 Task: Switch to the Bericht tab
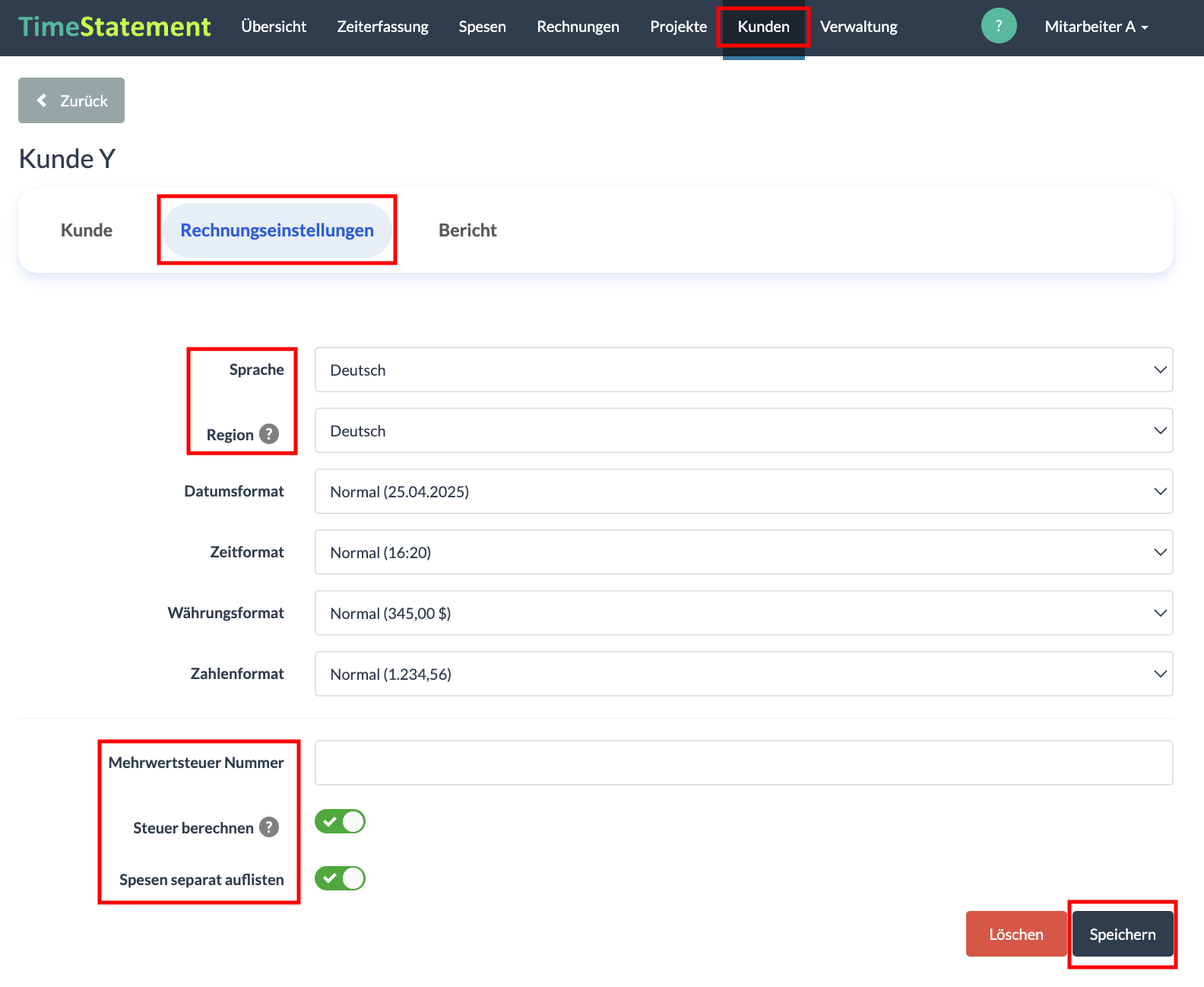[467, 230]
